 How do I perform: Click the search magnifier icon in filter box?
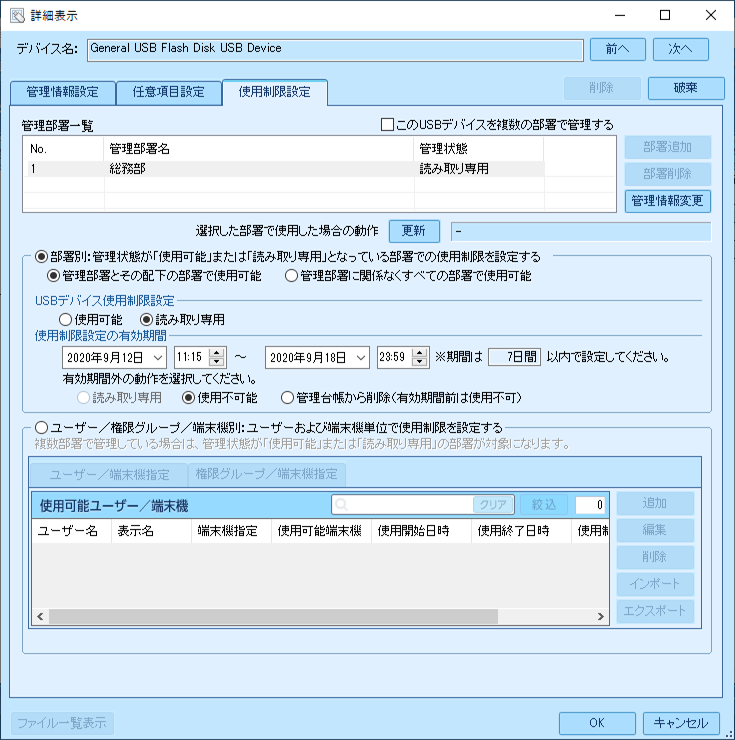pyautogui.click(x=341, y=505)
